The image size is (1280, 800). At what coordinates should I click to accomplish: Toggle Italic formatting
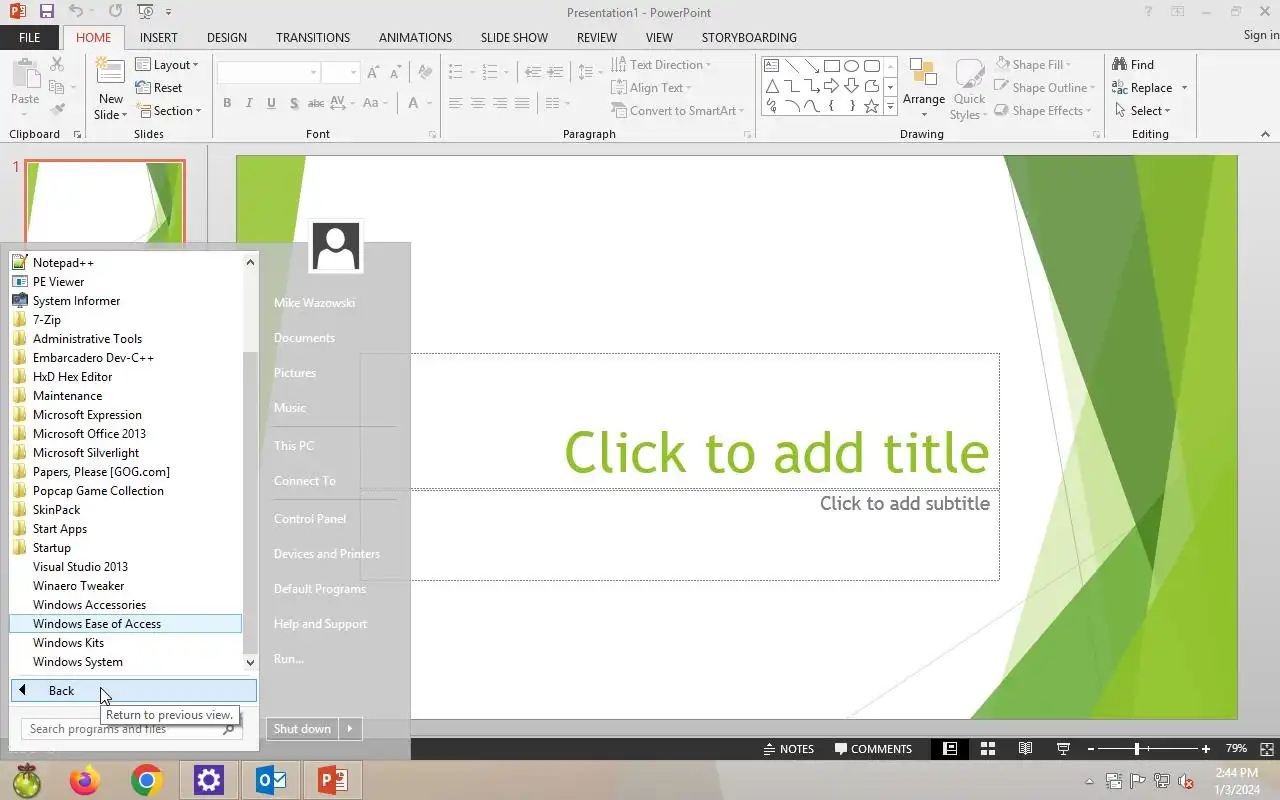(249, 103)
